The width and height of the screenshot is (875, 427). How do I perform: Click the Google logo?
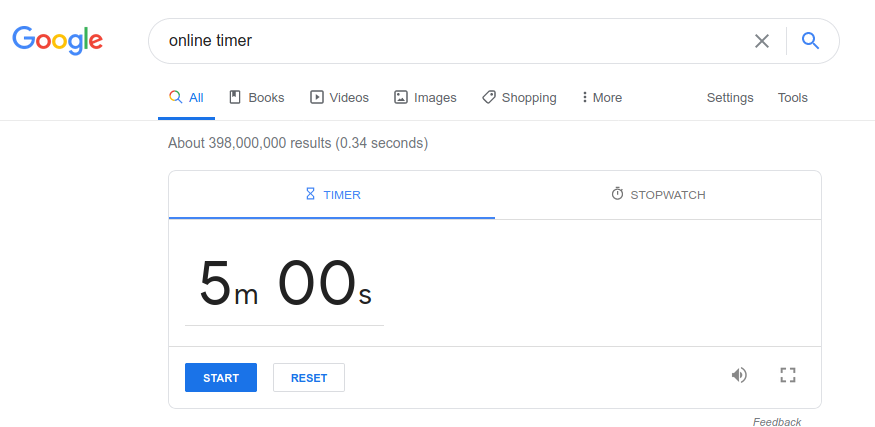57,39
